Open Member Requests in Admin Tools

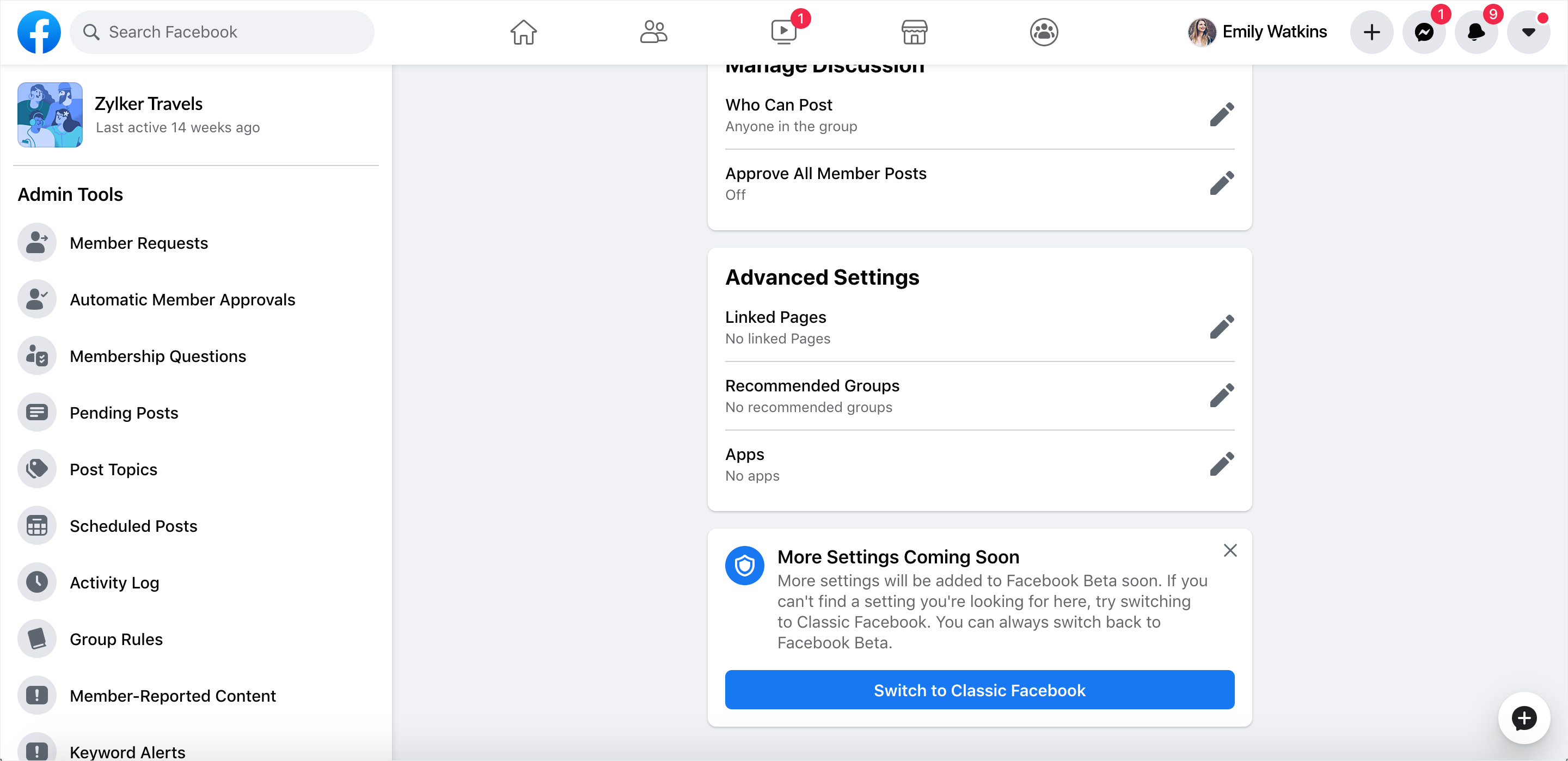click(139, 243)
